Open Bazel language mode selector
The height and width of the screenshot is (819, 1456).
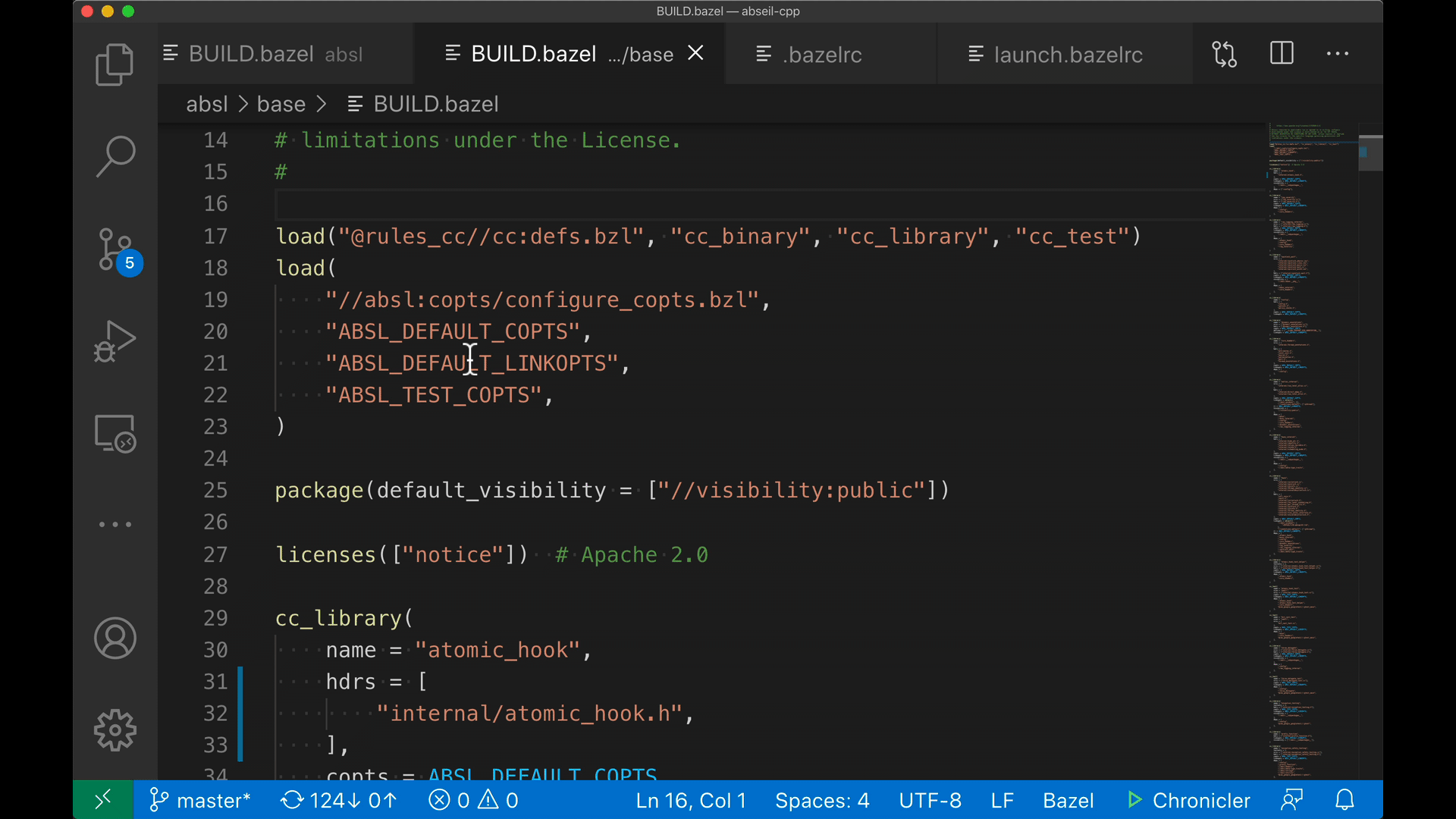pos(1068,800)
